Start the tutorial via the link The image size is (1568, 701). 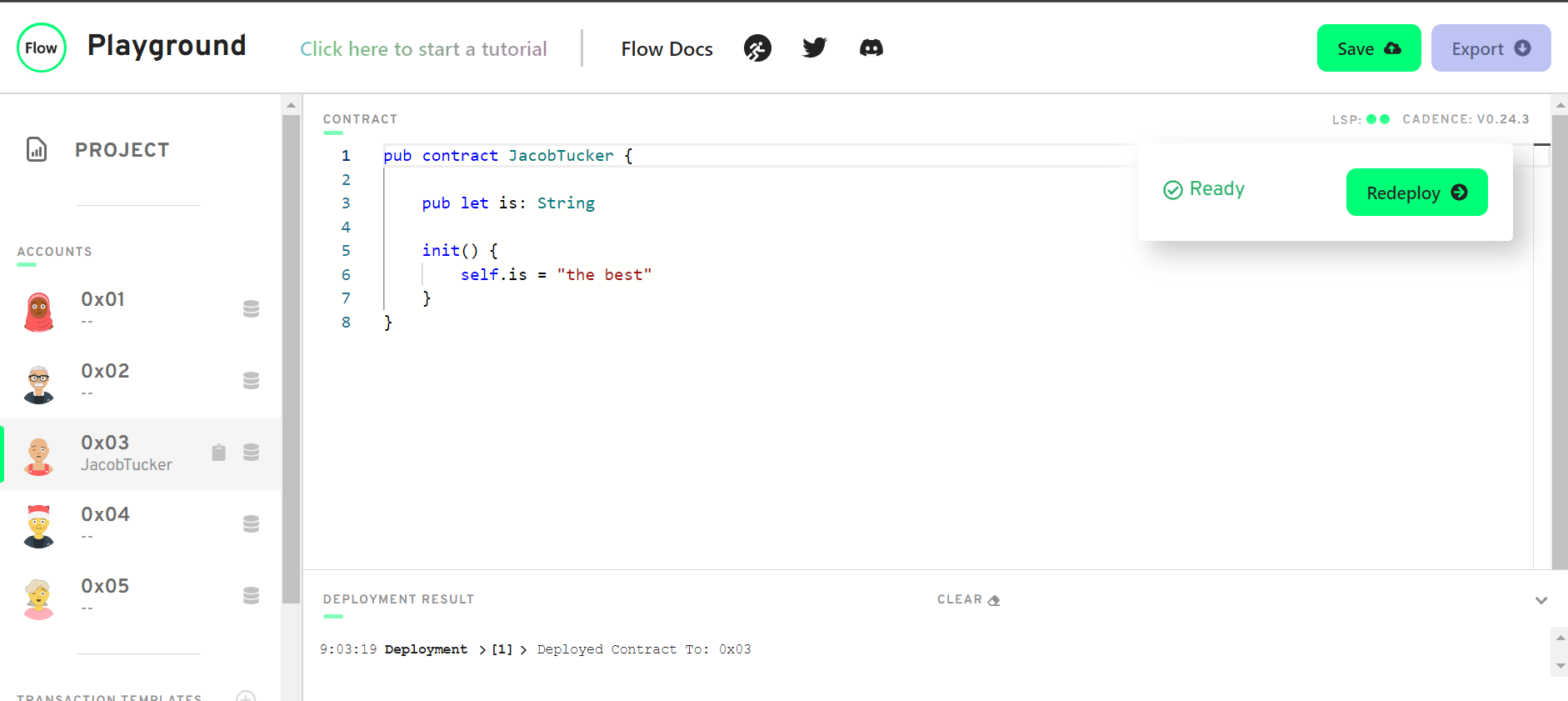pyautogui.click(x=423, y=49)
